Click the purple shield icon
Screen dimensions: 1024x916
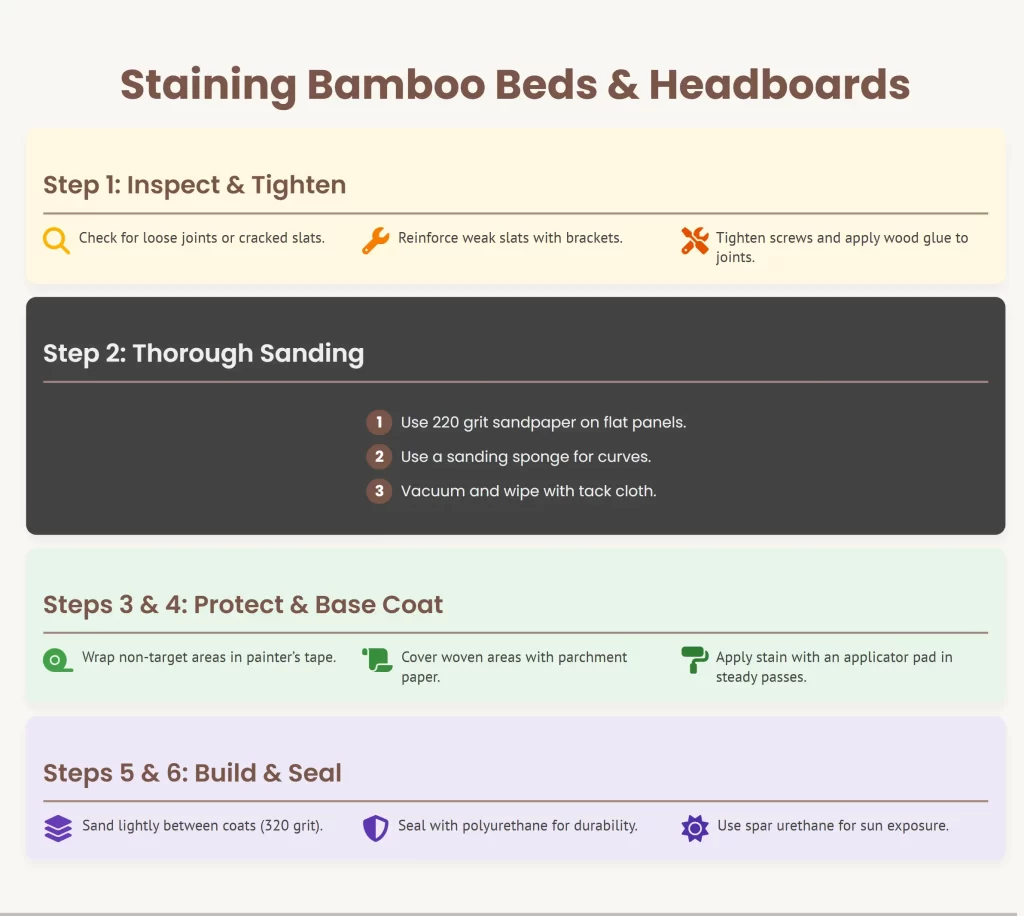[375, 828]
